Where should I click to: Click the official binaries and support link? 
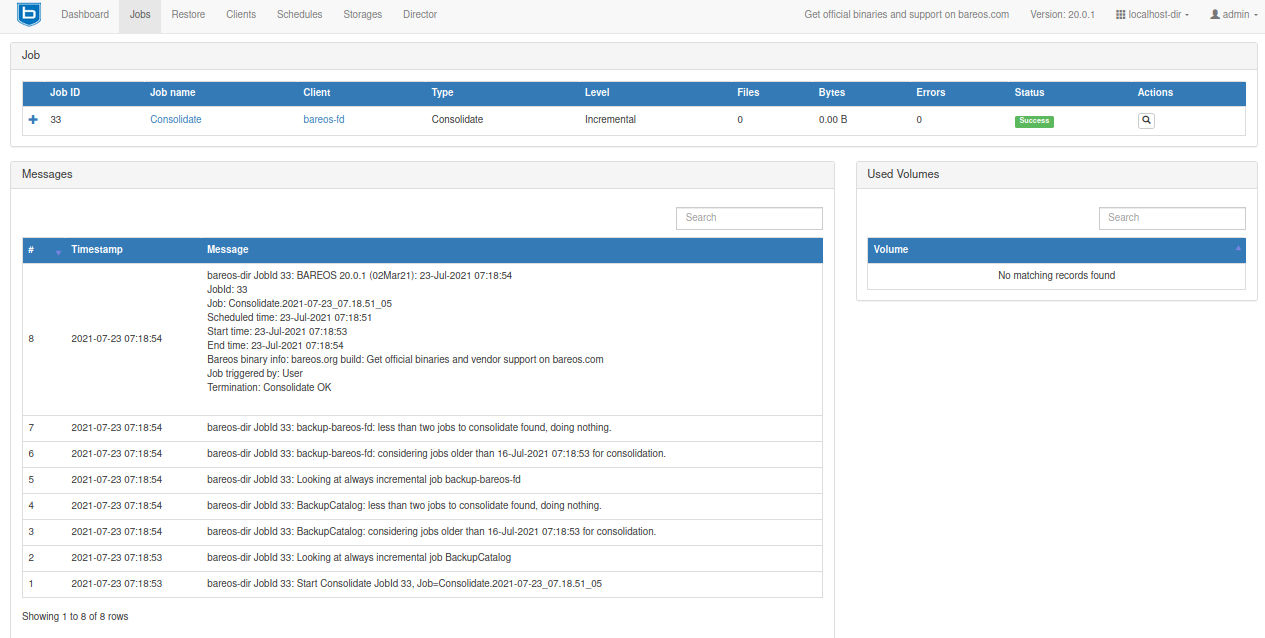906,15
